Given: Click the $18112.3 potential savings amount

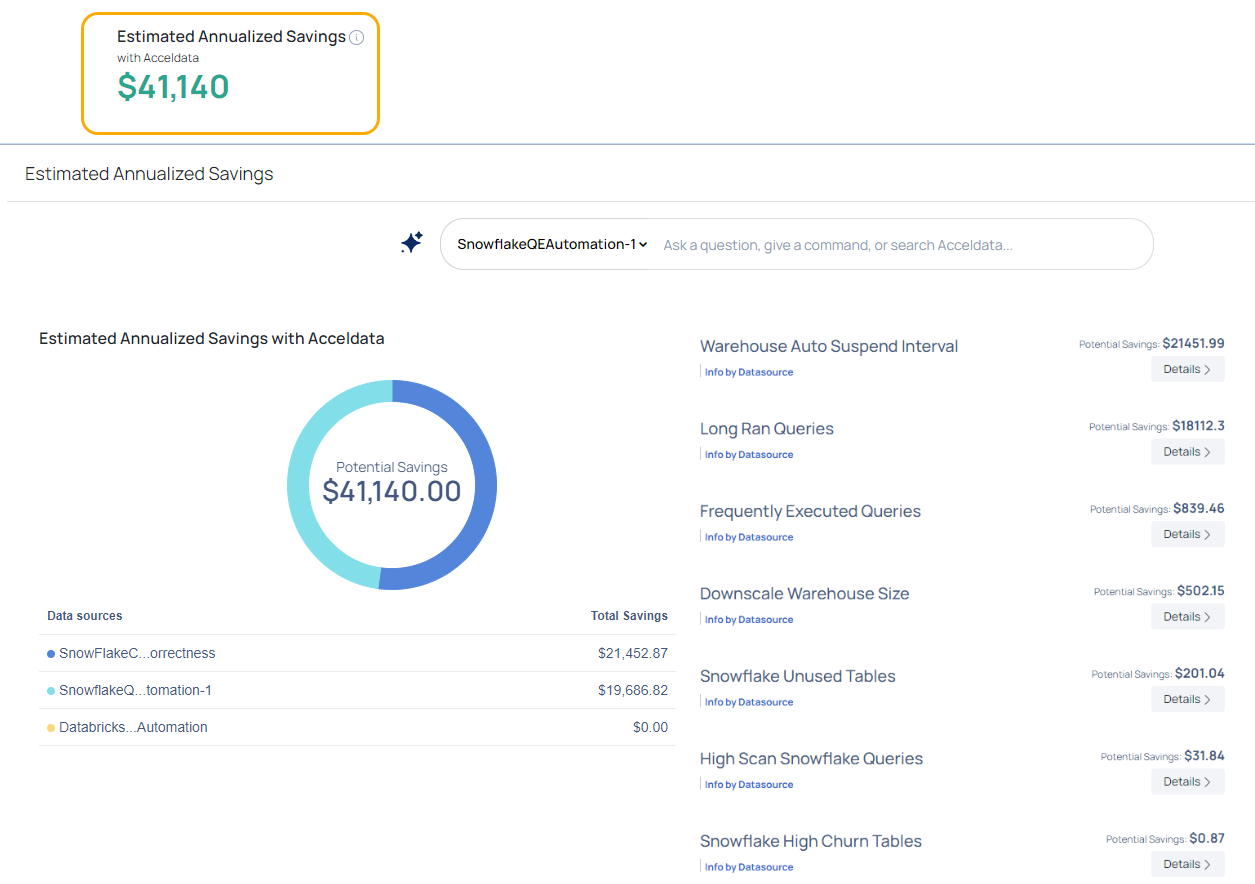Looking at the screenshot, I should tap(1199, 426).
